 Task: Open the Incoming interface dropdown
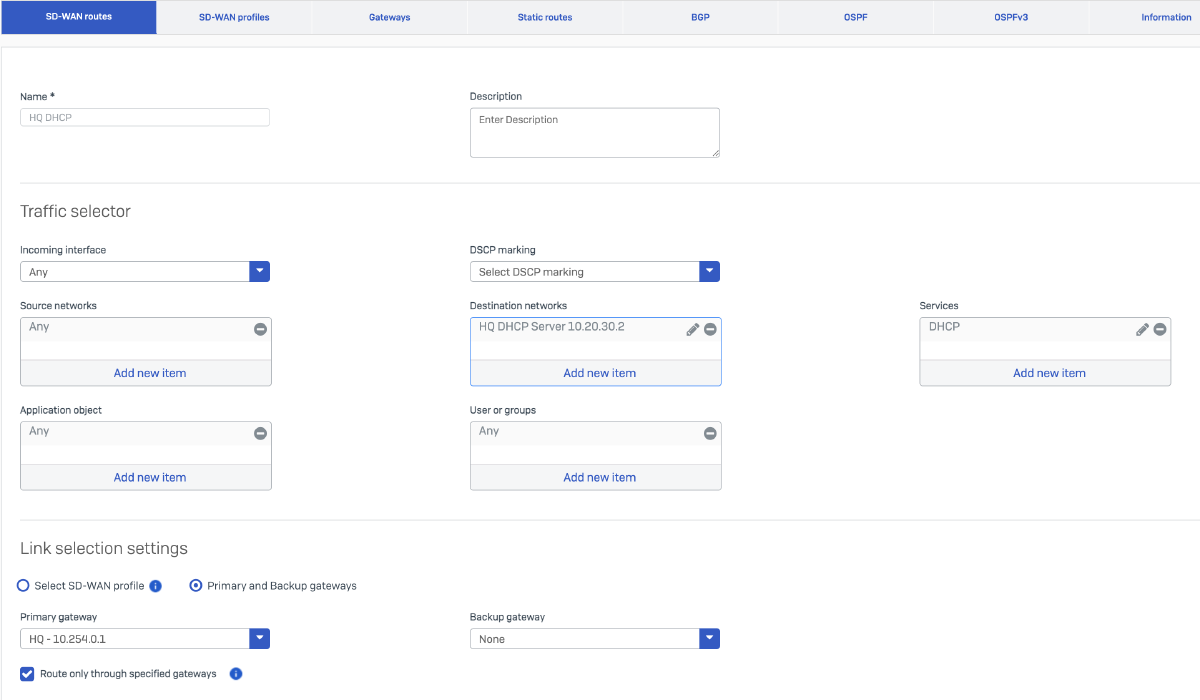pyautogui.click(x=259, y=271)
